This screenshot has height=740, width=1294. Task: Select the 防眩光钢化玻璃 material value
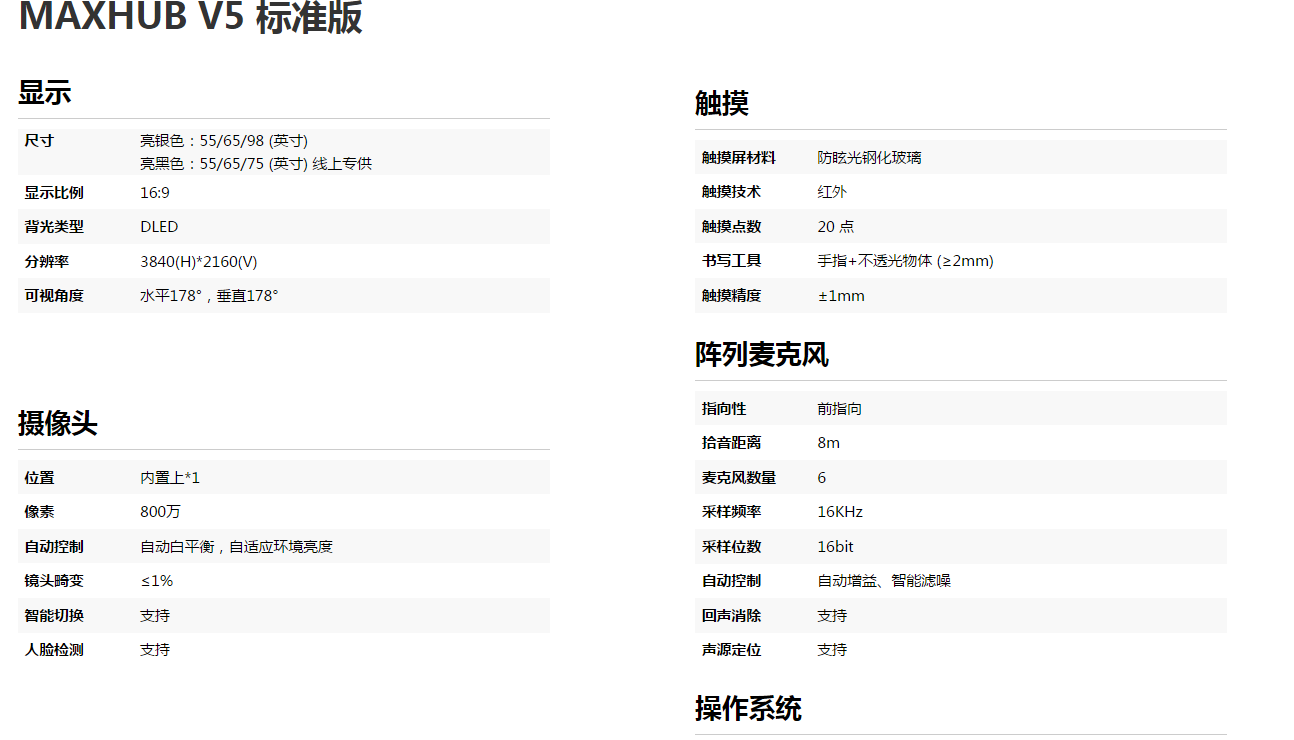click(869, 157)
